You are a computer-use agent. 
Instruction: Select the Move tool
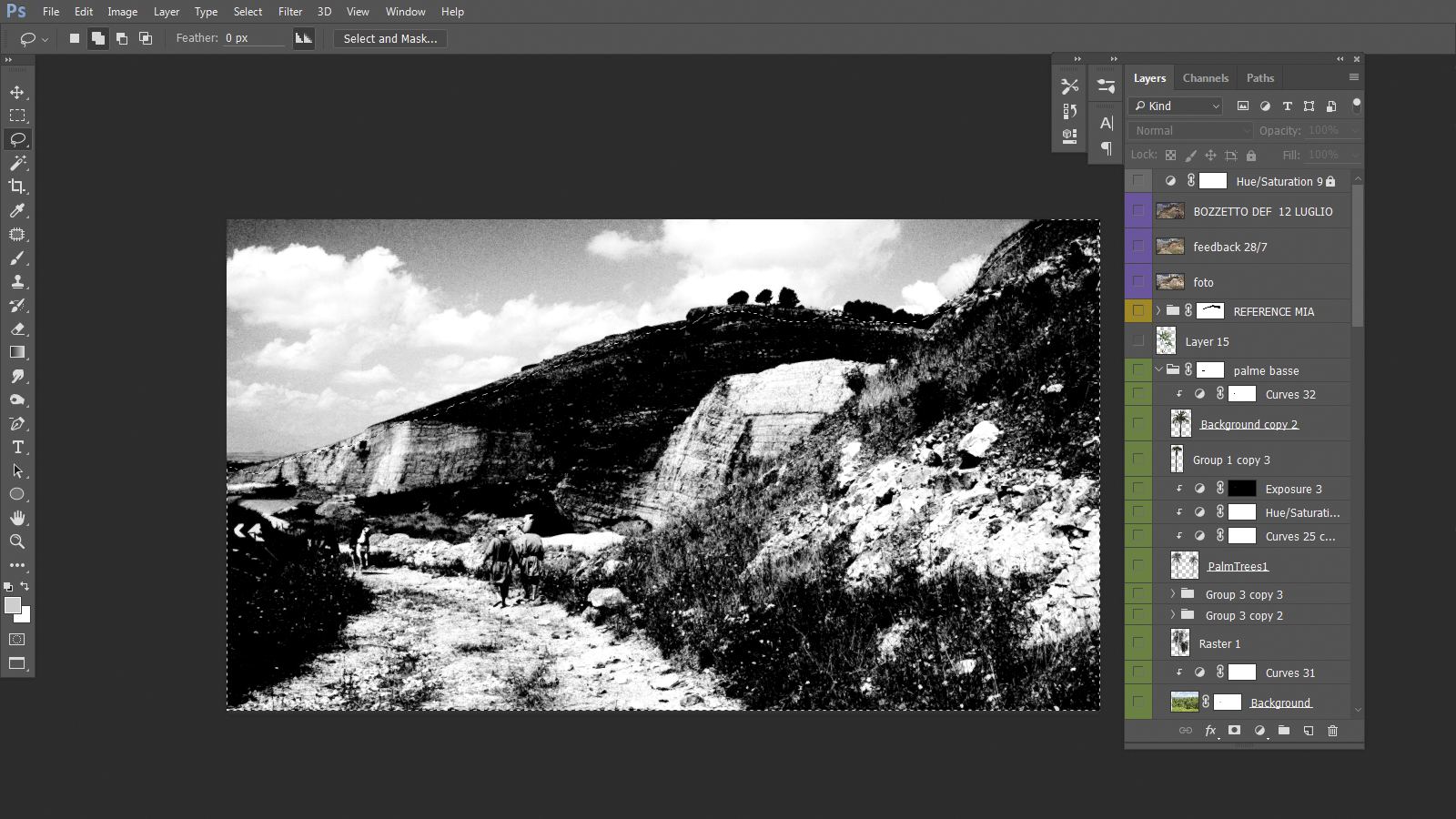(x=17, y=92)
